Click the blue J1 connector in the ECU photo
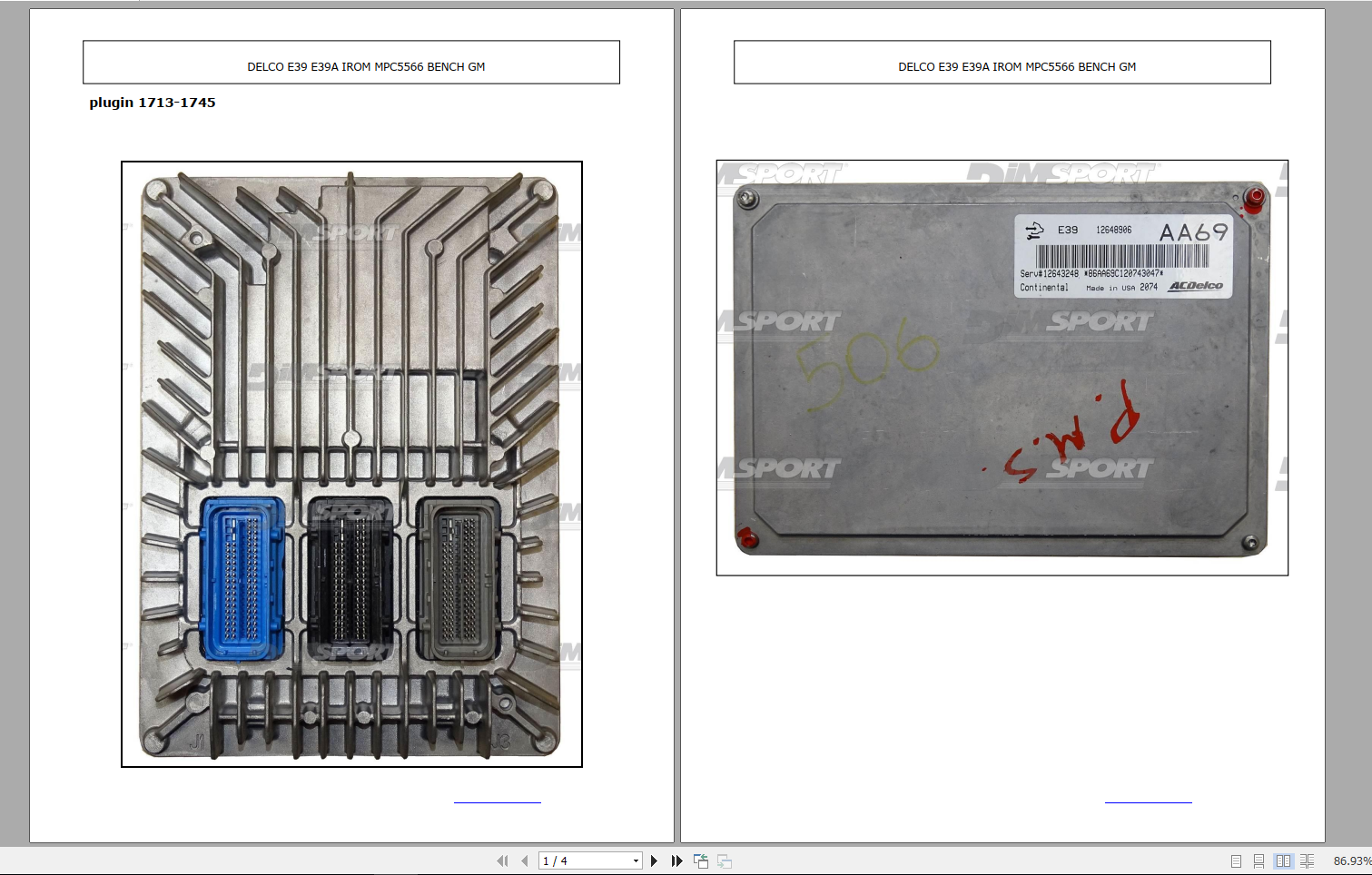The image size is (1372, 875). pos(242,576)
